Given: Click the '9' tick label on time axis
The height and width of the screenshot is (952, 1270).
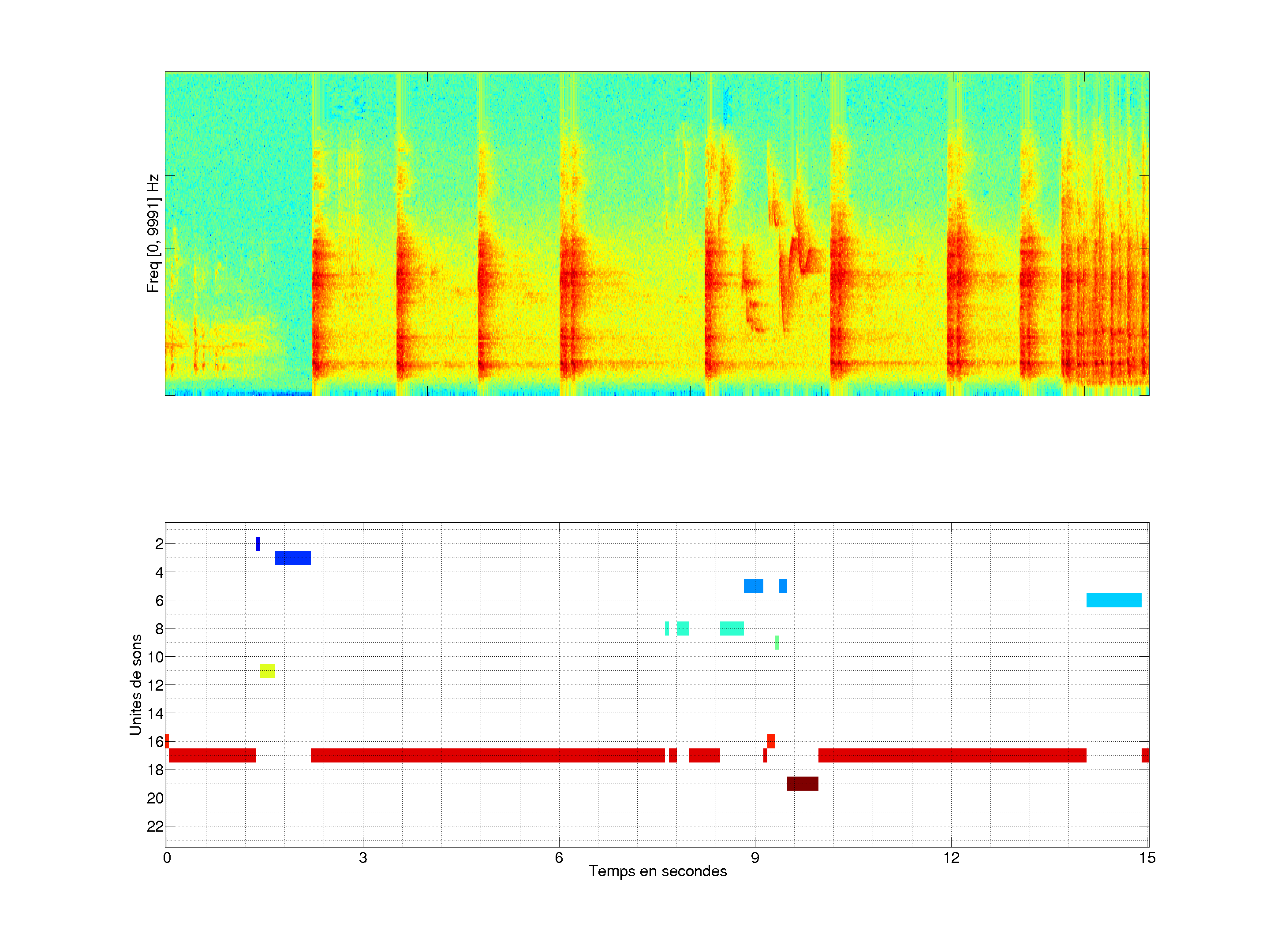Looking at the screenshot, I should coord(755,858).
